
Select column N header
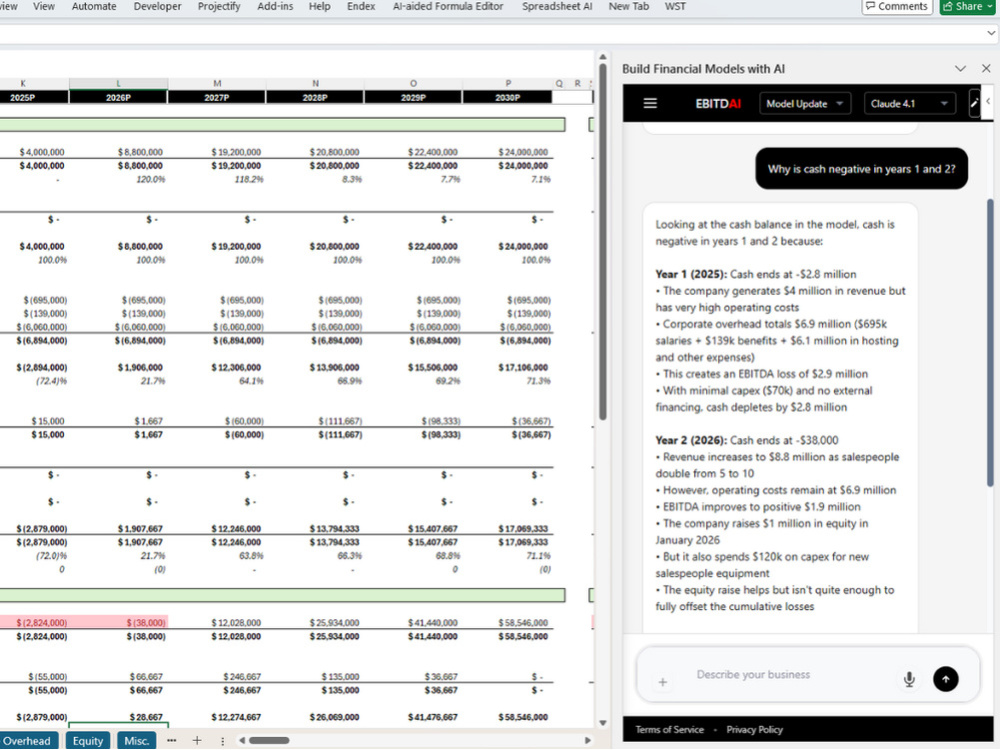point(315,84)
